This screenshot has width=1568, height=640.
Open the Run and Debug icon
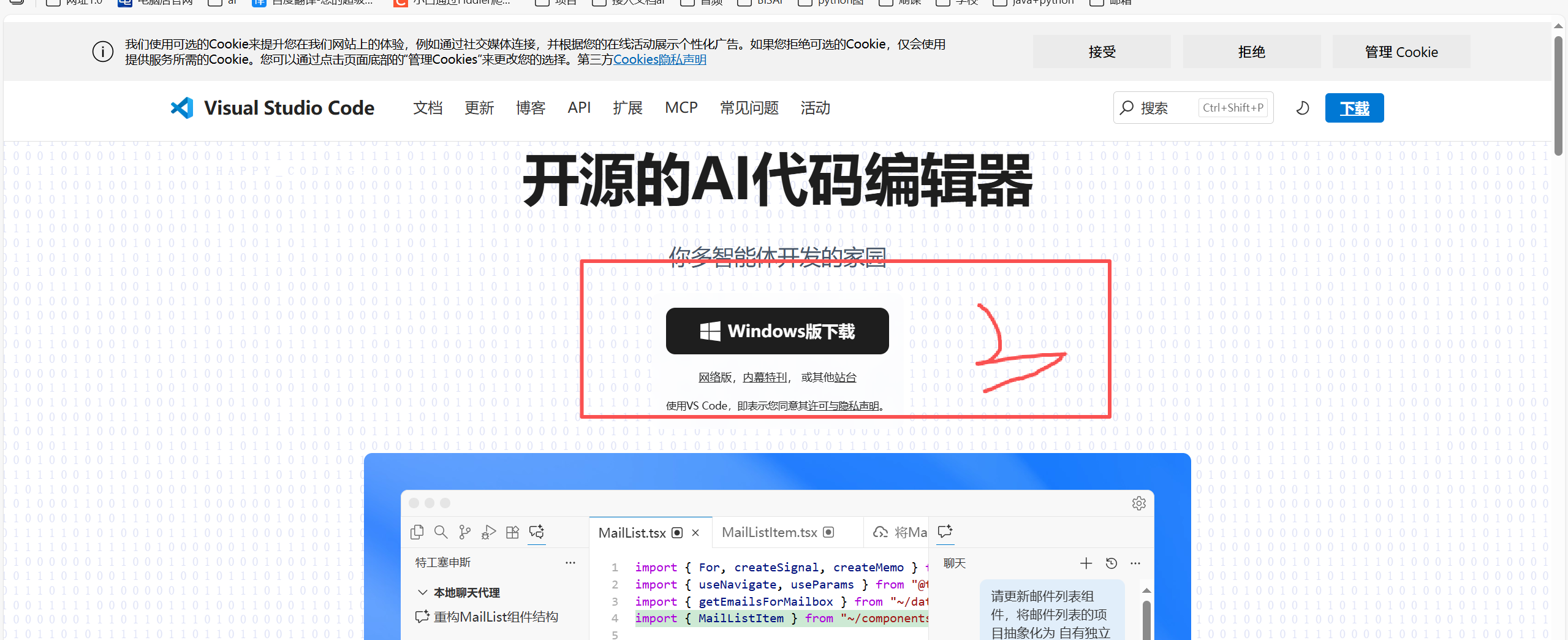488,532
